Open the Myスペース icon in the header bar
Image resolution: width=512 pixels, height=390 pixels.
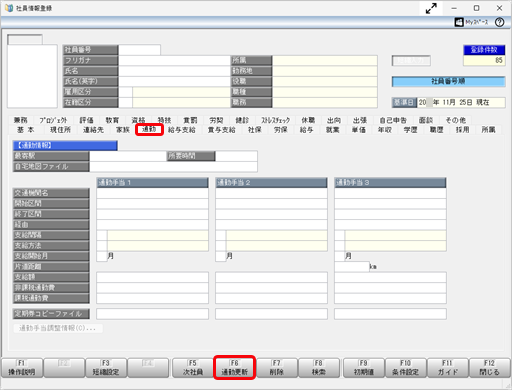pyautogui.click(x=471, y=22)
